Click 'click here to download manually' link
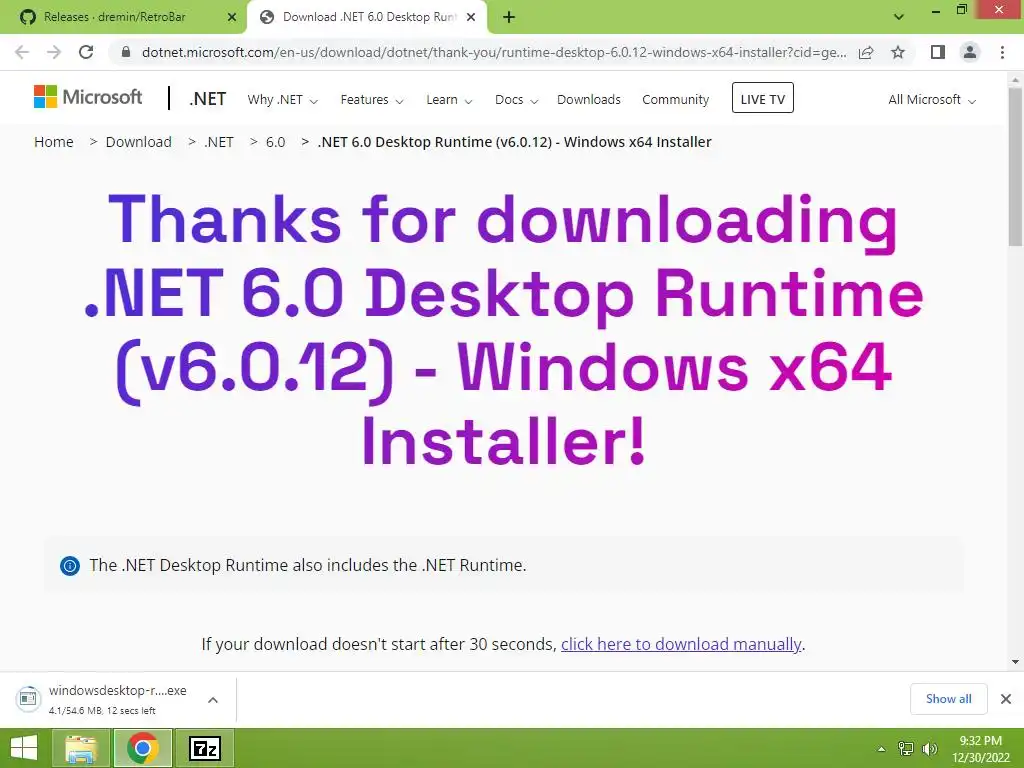The height and width of the screenshot is (768, 1024). click(x=680, y=644)
